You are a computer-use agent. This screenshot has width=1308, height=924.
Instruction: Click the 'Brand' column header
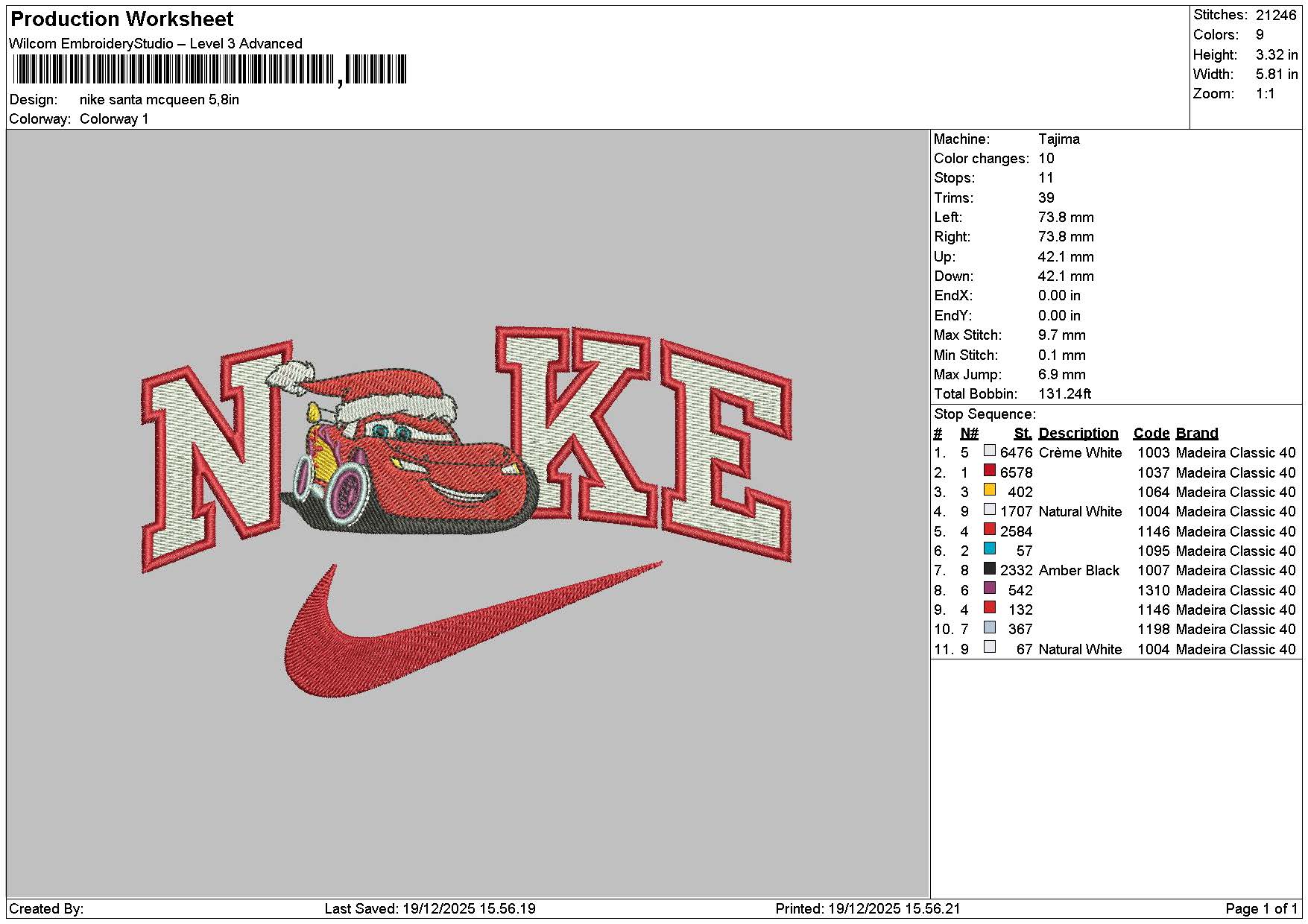[x=1197, y=434]
